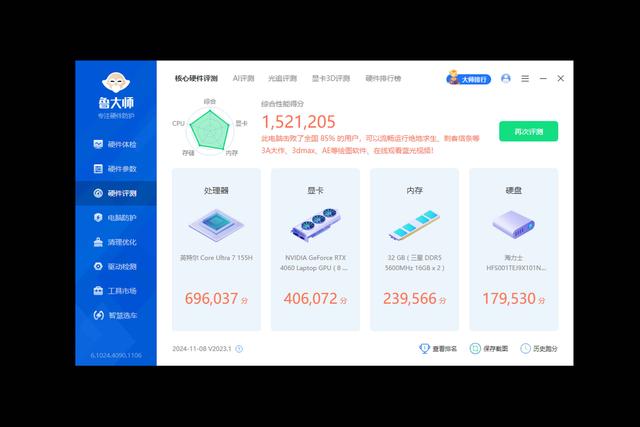Click the overall score 1,521,205
The image size is (640, 427).
coord(298,122)
